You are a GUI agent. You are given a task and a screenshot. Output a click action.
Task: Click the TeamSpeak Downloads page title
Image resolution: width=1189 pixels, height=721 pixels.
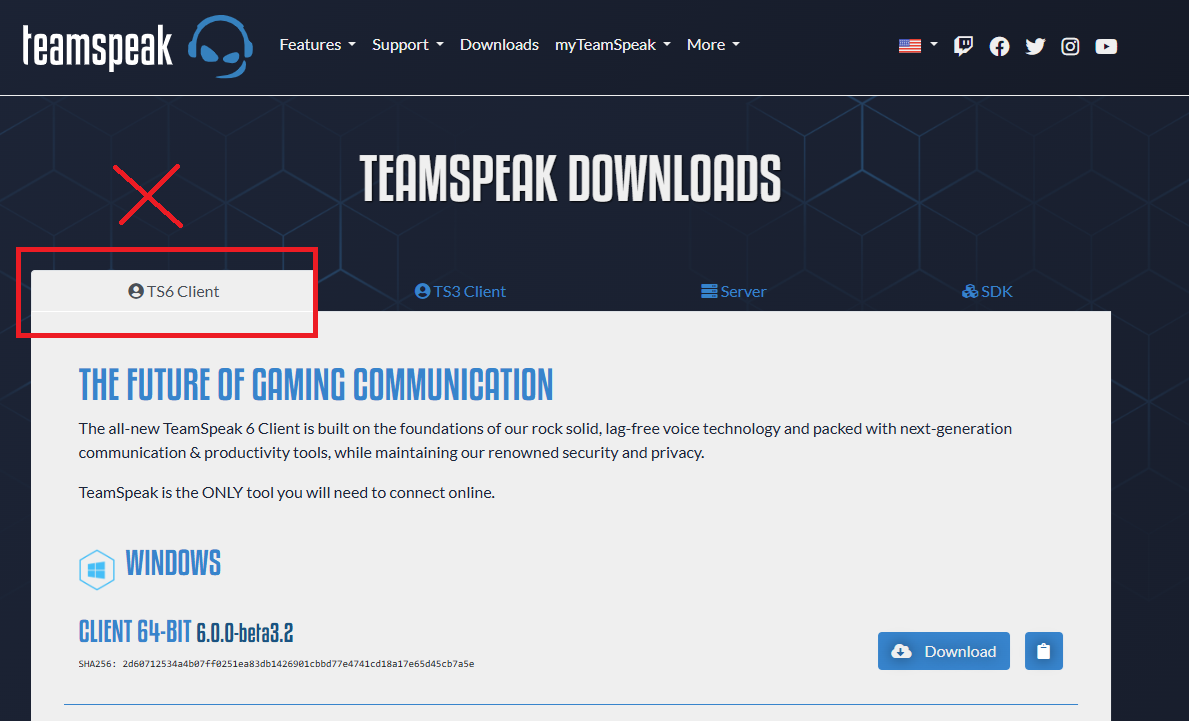click(570, 179)
